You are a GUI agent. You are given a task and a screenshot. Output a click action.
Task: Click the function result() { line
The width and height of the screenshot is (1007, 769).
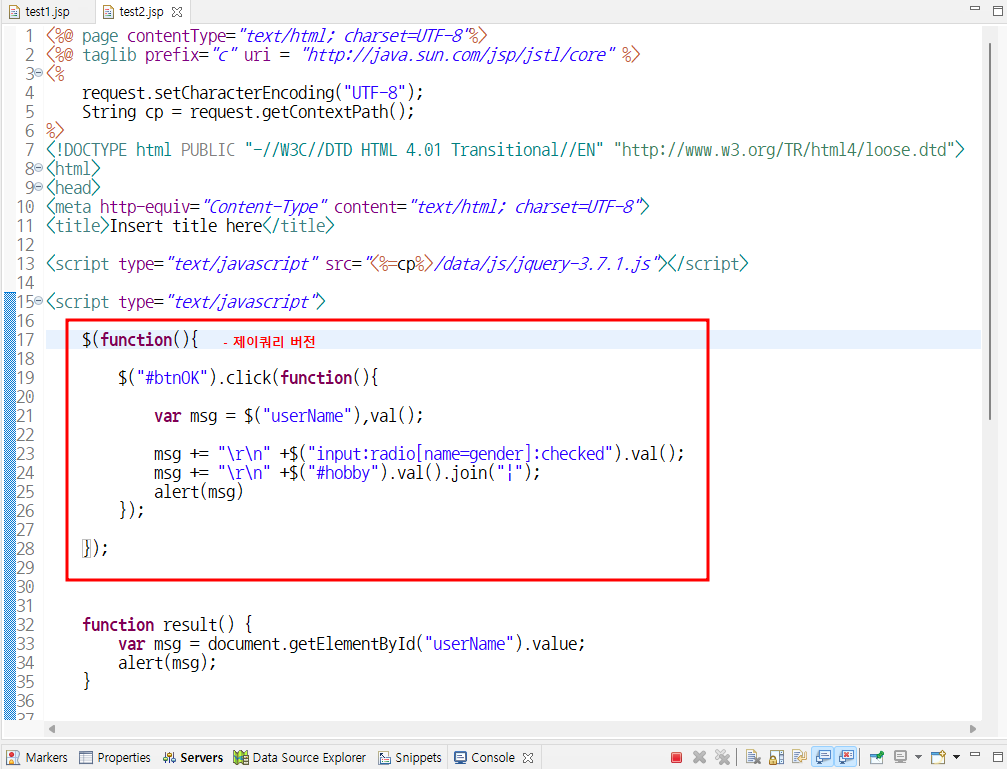(167, 624)
